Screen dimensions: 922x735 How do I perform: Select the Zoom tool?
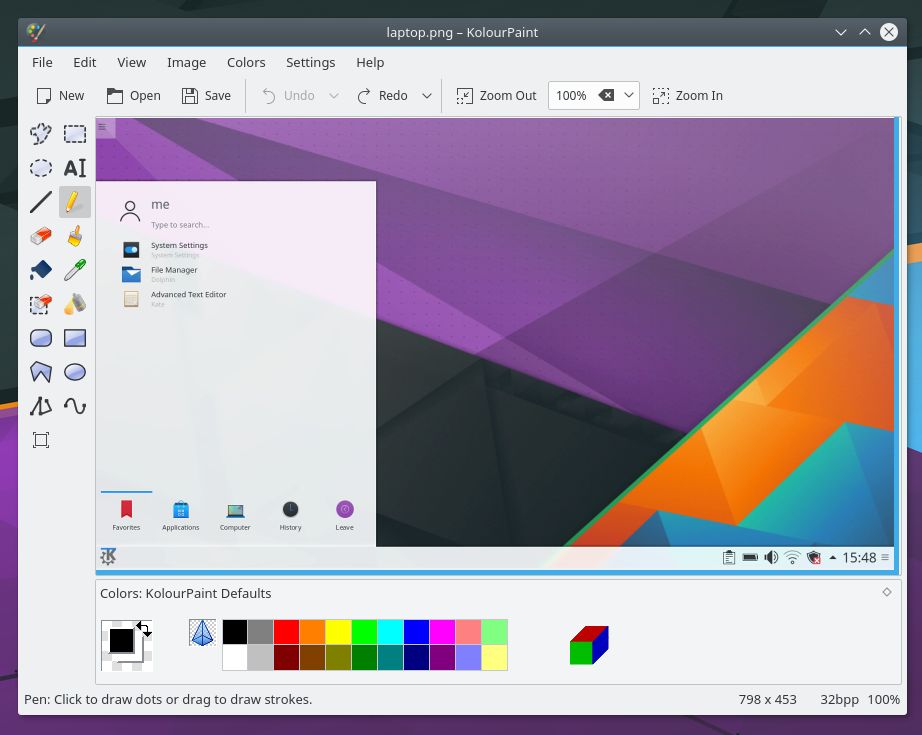pyautogui.click(x=41, y=440)
